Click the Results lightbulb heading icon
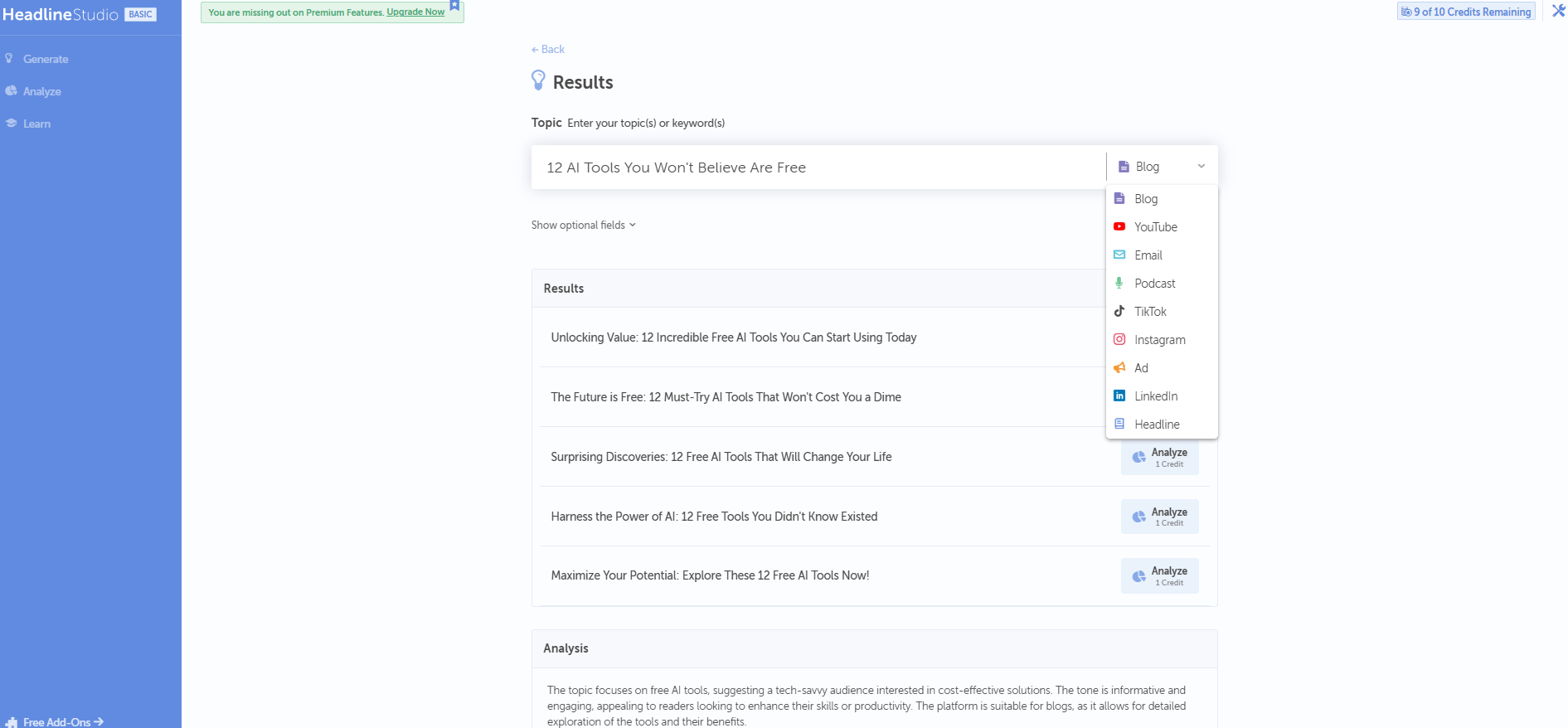1568x728 pixels. [538, 80]
